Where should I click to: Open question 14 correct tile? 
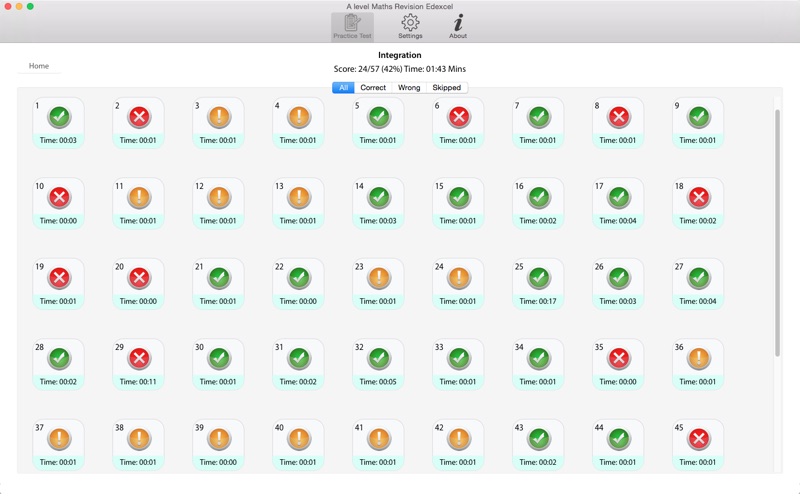[x=378, y=204]
